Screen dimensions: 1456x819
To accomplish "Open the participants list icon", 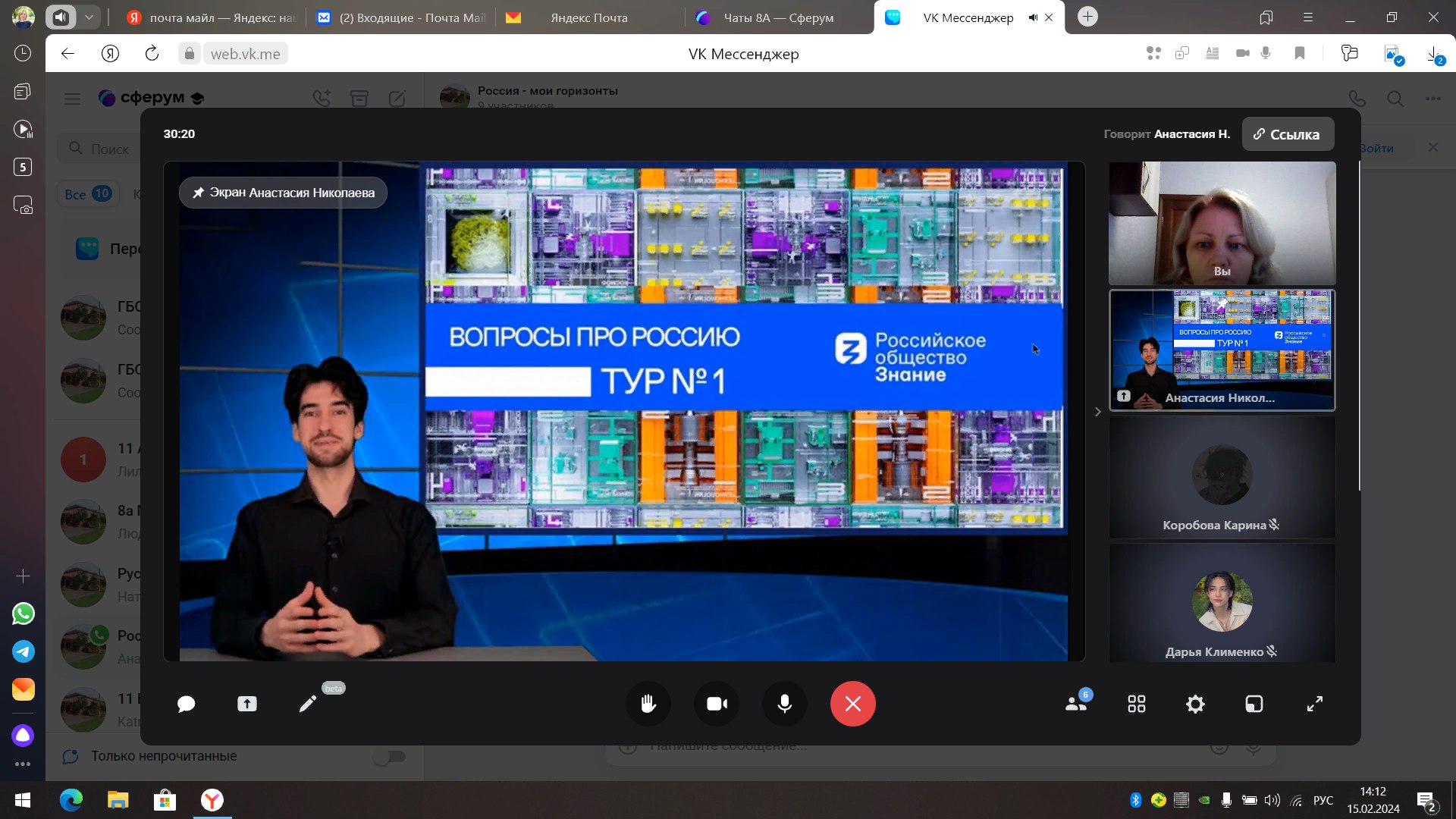I will point(1076,704).
